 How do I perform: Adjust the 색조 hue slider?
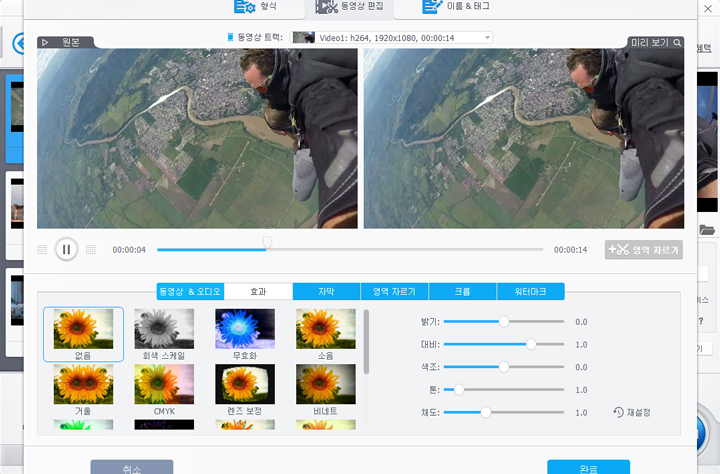pyautogui.click(x=504, y=367)
